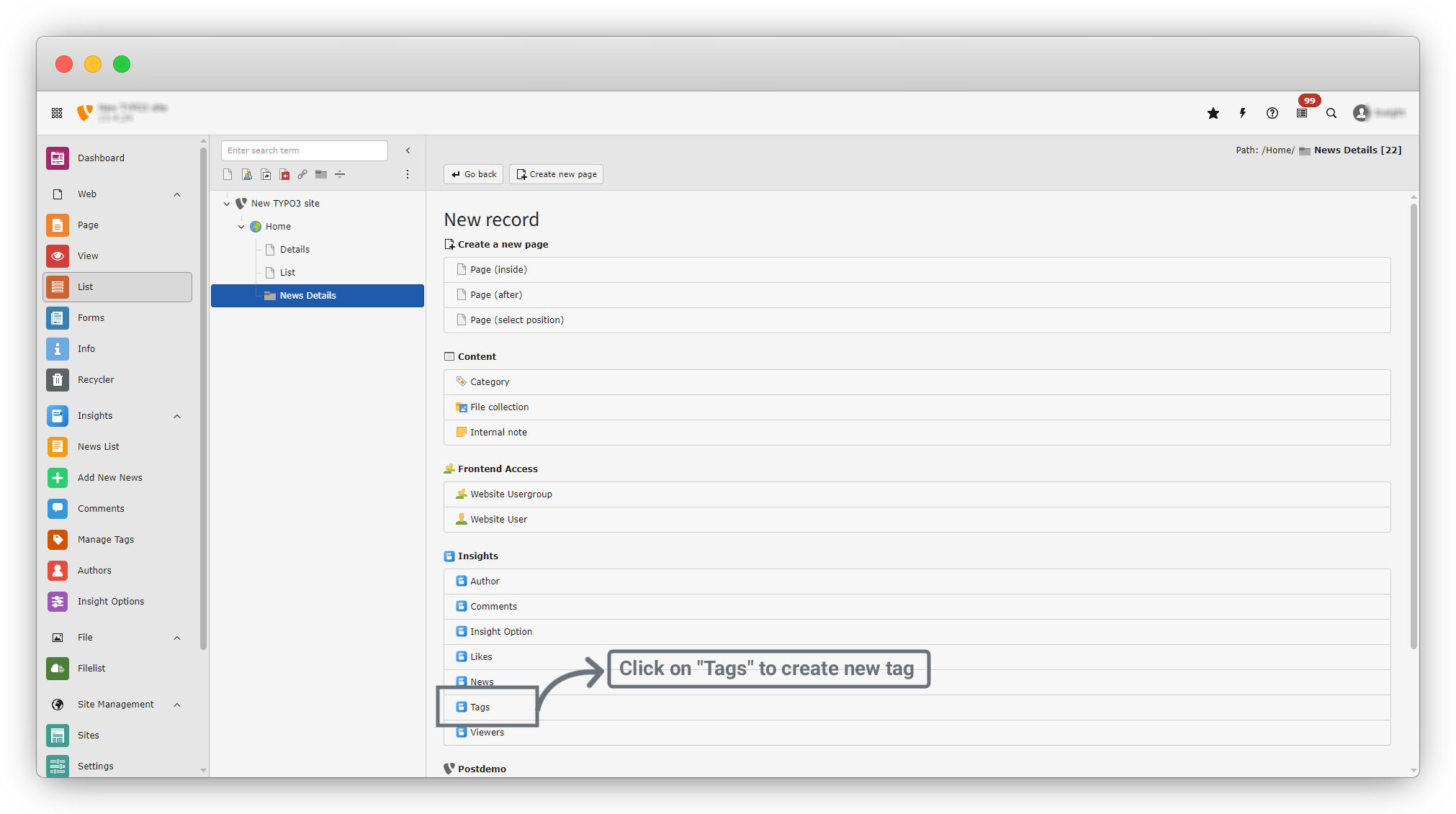Viewport: 1456px width, 814px height.
Task: Click the flush cache lightning icon
Action: point(1243,113)
